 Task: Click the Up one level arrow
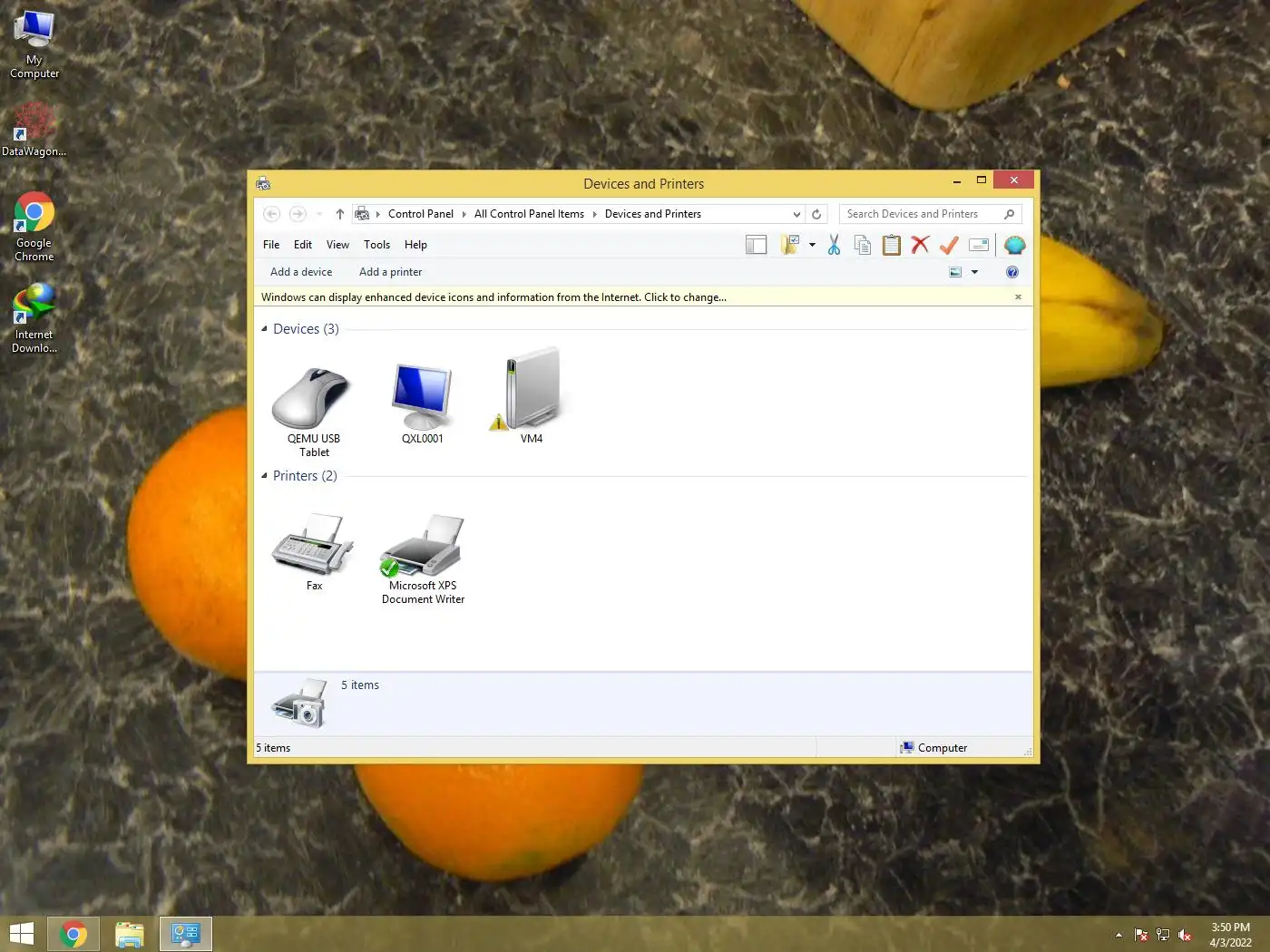point(339,214)
